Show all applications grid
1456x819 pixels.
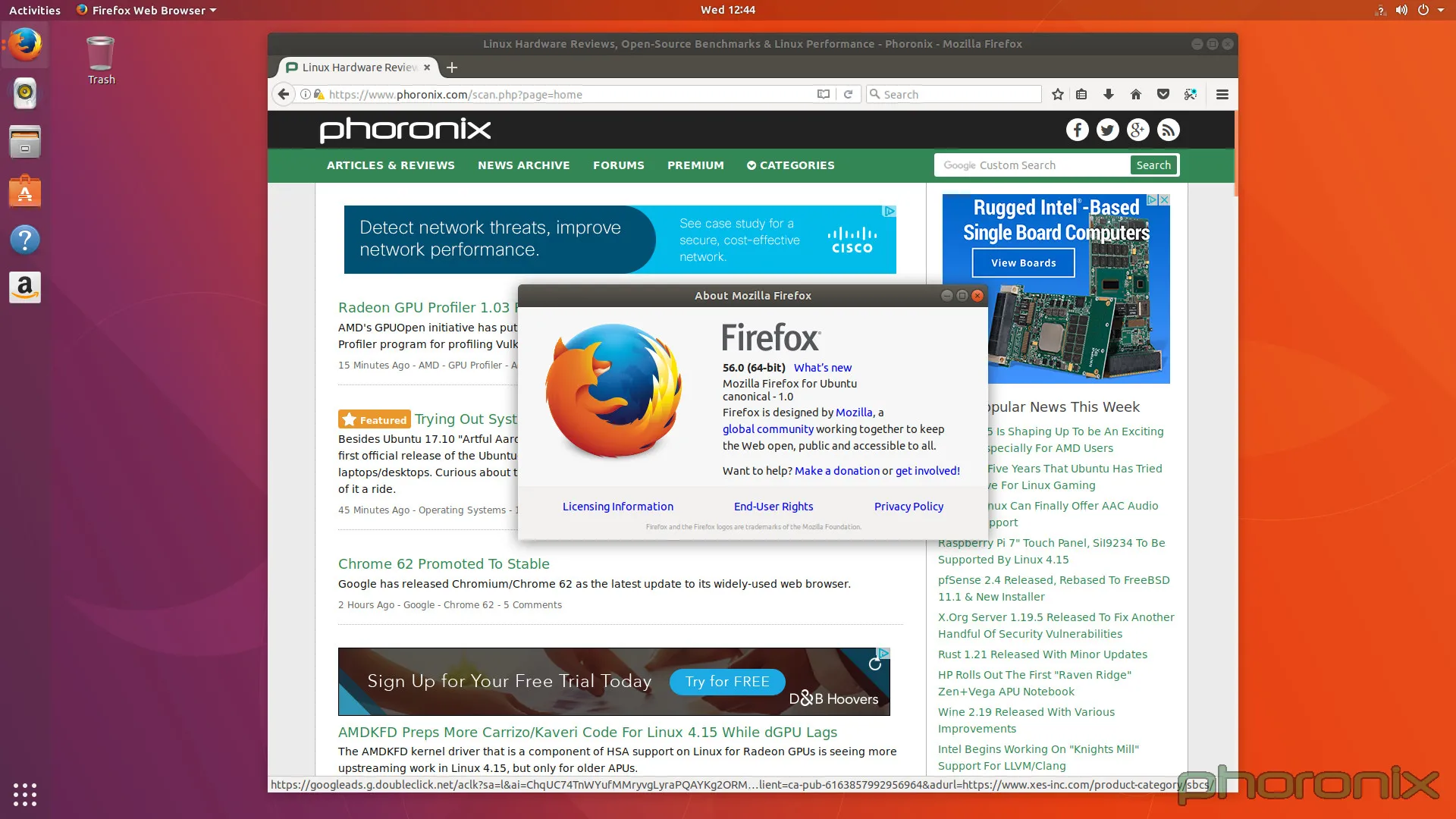[25, 794]
